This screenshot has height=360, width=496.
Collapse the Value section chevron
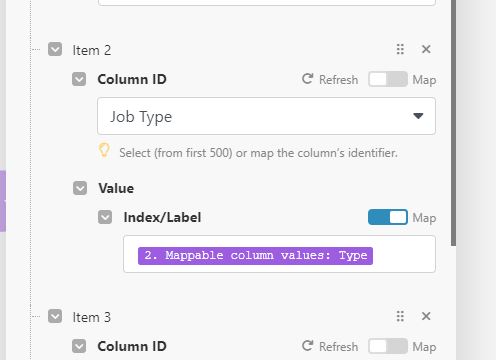click(x=80, y=188)
